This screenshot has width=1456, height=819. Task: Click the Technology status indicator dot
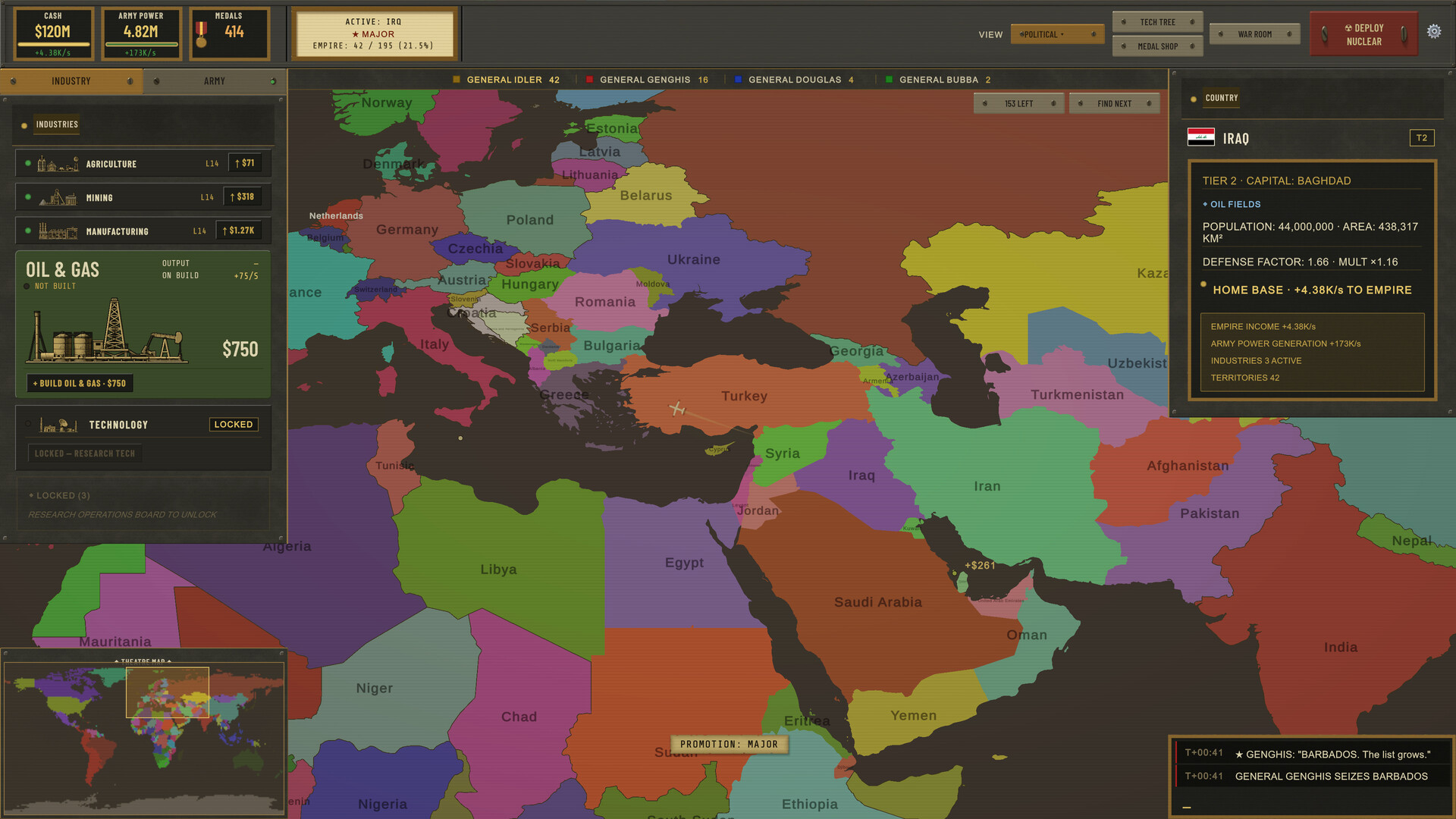point(28,424)
